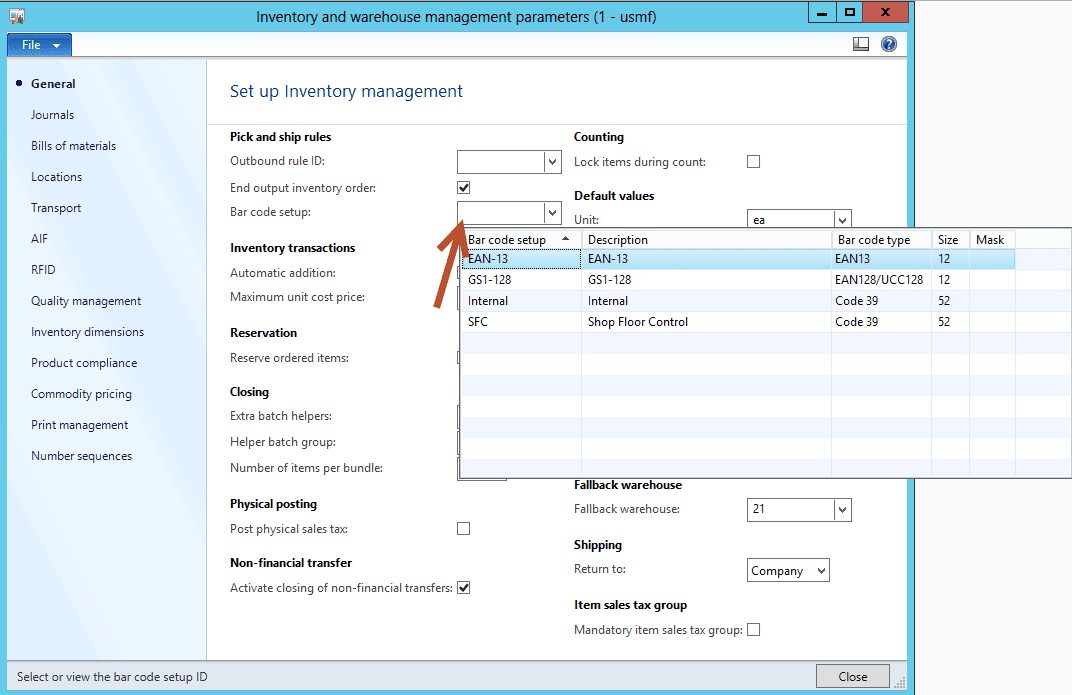This screenshot has height=695, width=1072.
Task: Select the EAN-13 row in the lookup list
Action: click(520, 259)
